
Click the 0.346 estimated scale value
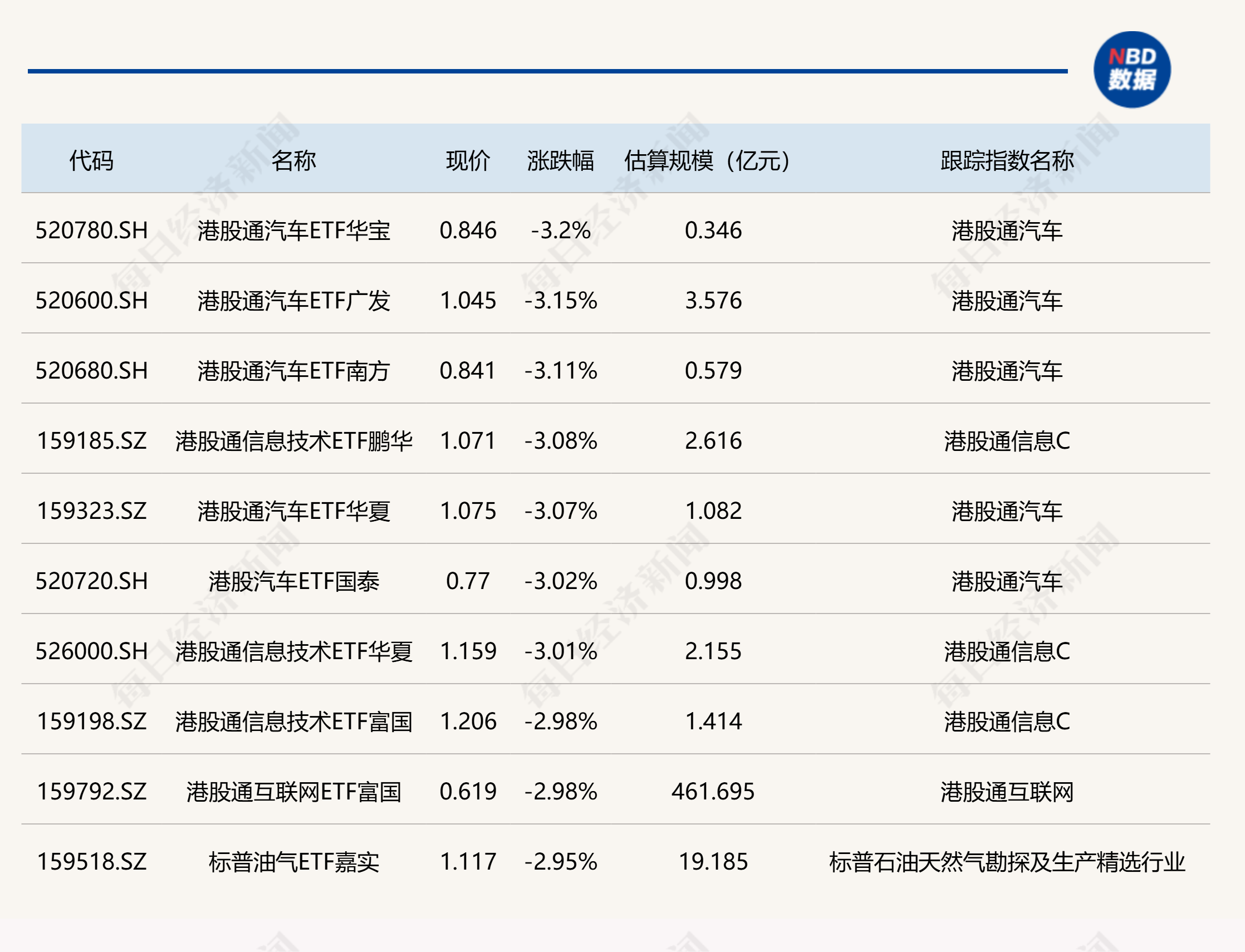(713, 230)
